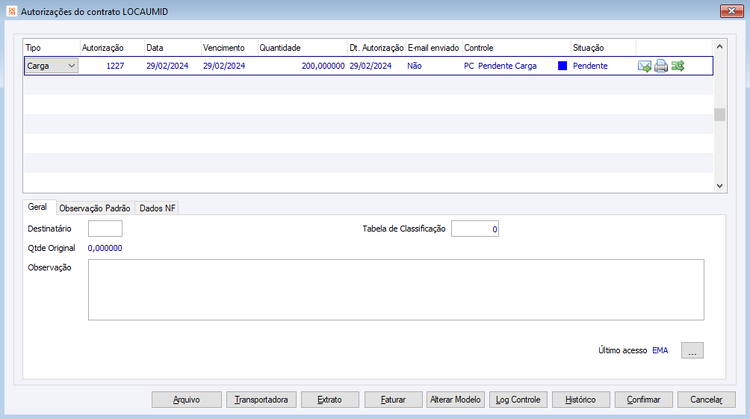Click the Situação column header
Screen dimensions: 750x419
604,48
